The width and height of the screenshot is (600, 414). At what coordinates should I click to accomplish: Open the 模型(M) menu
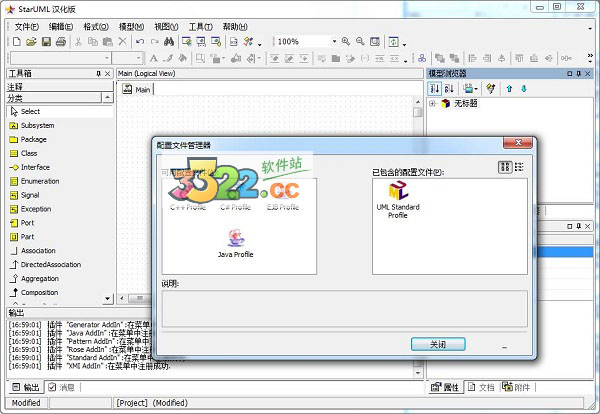coord(131,27)
